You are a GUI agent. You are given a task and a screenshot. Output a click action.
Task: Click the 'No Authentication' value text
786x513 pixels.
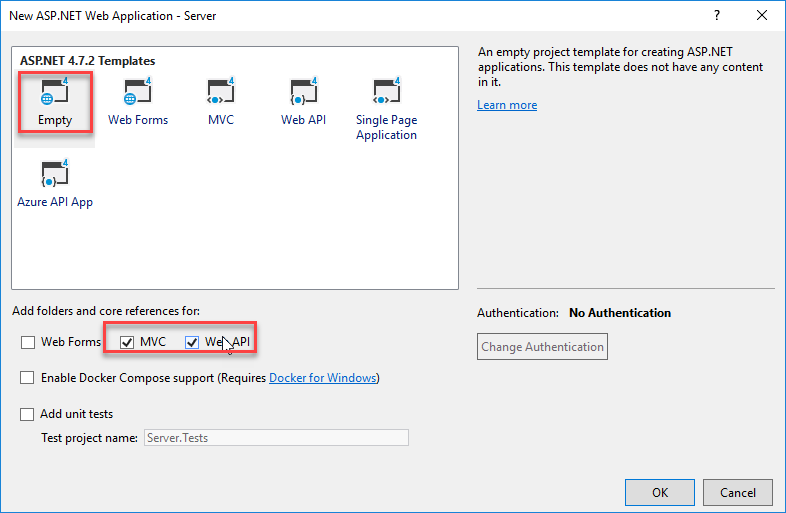click(620, 313)
